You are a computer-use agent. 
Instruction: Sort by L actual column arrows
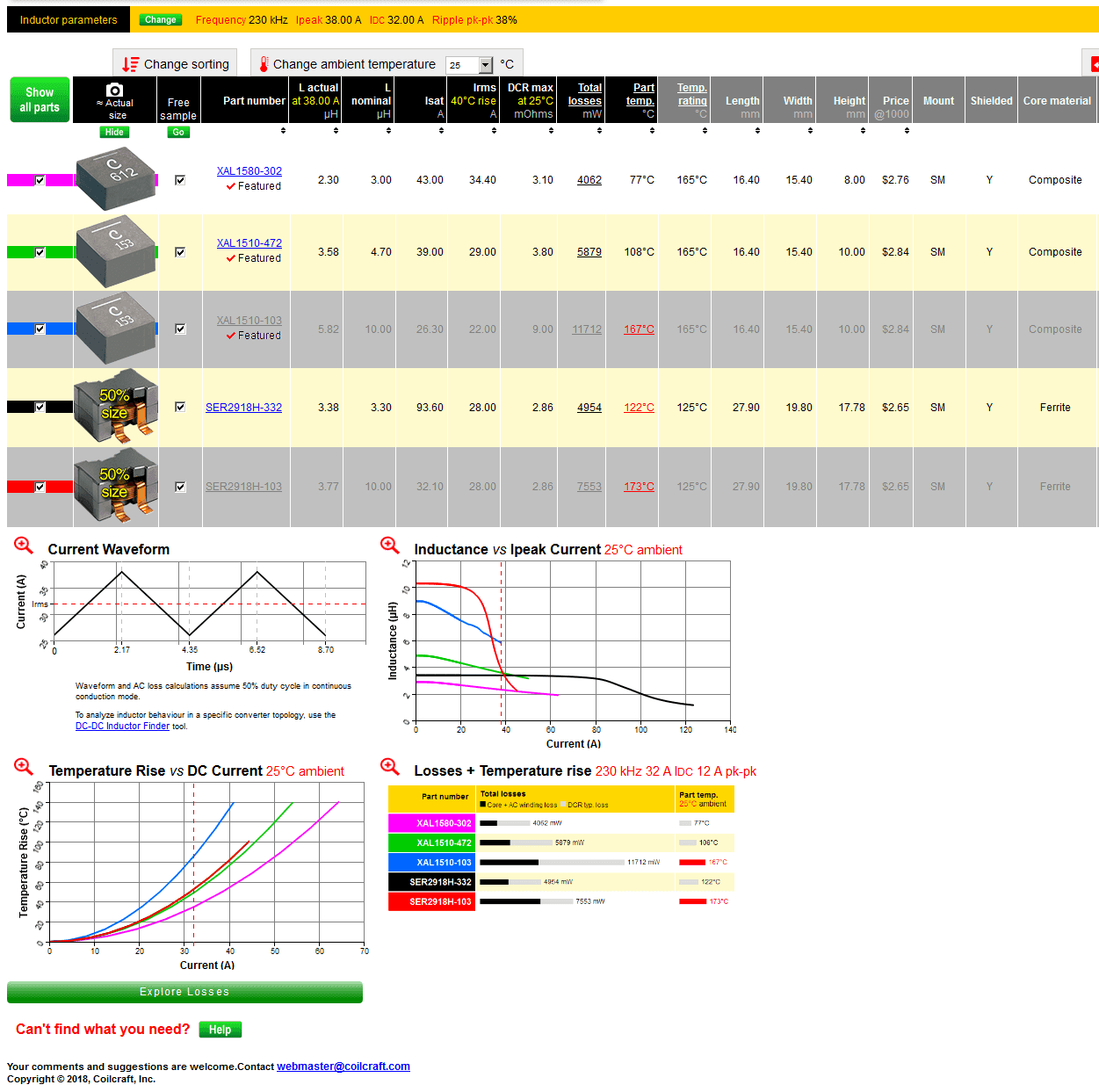click(336, 131)
